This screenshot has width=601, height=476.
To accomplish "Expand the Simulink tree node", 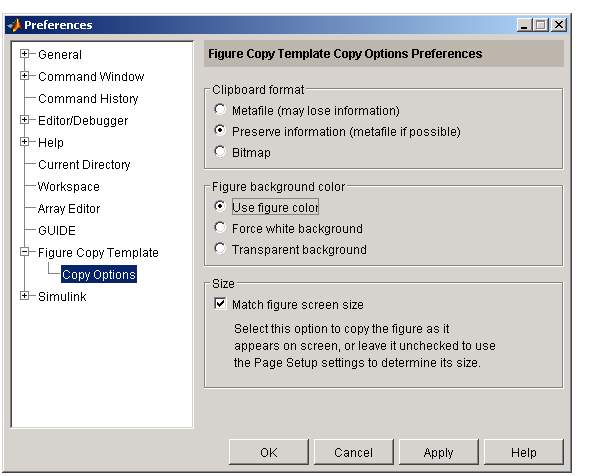I will point(25,296).
